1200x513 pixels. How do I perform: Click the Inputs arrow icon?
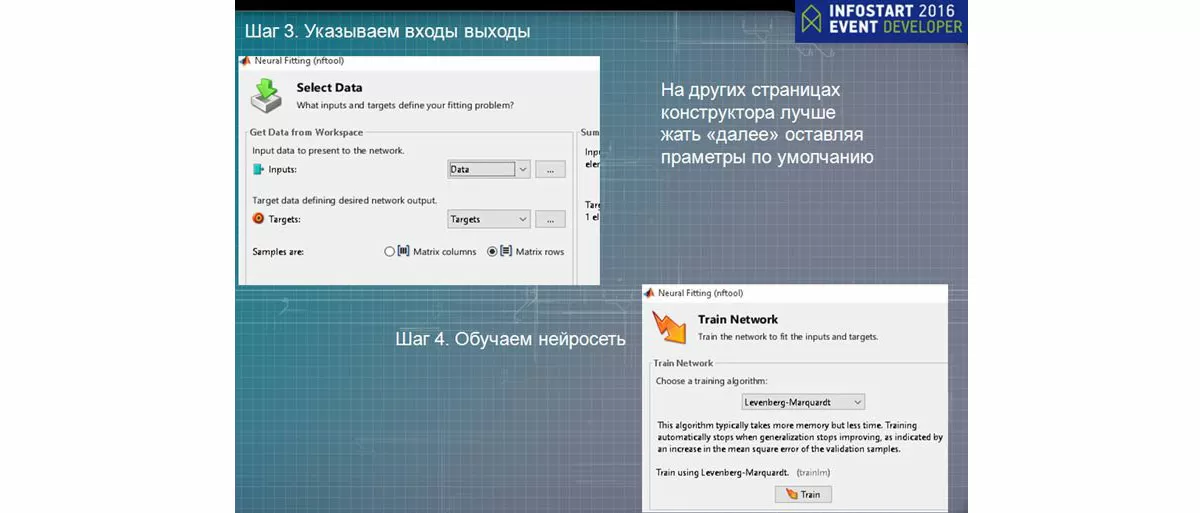(x=258, y=170)
